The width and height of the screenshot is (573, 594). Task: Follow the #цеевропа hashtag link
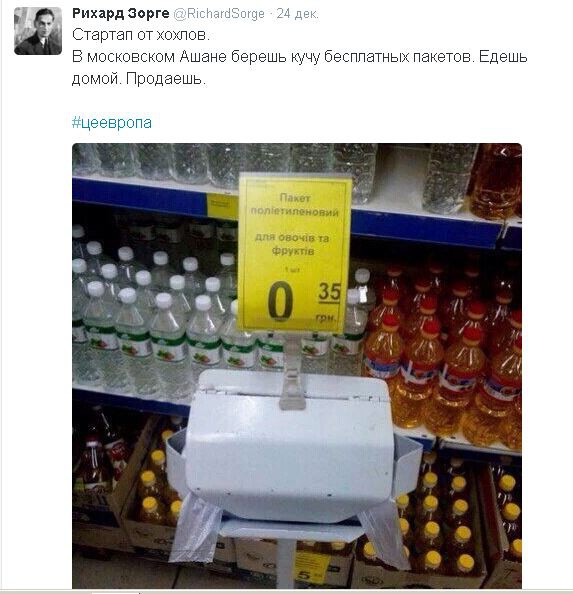point(112,122)
